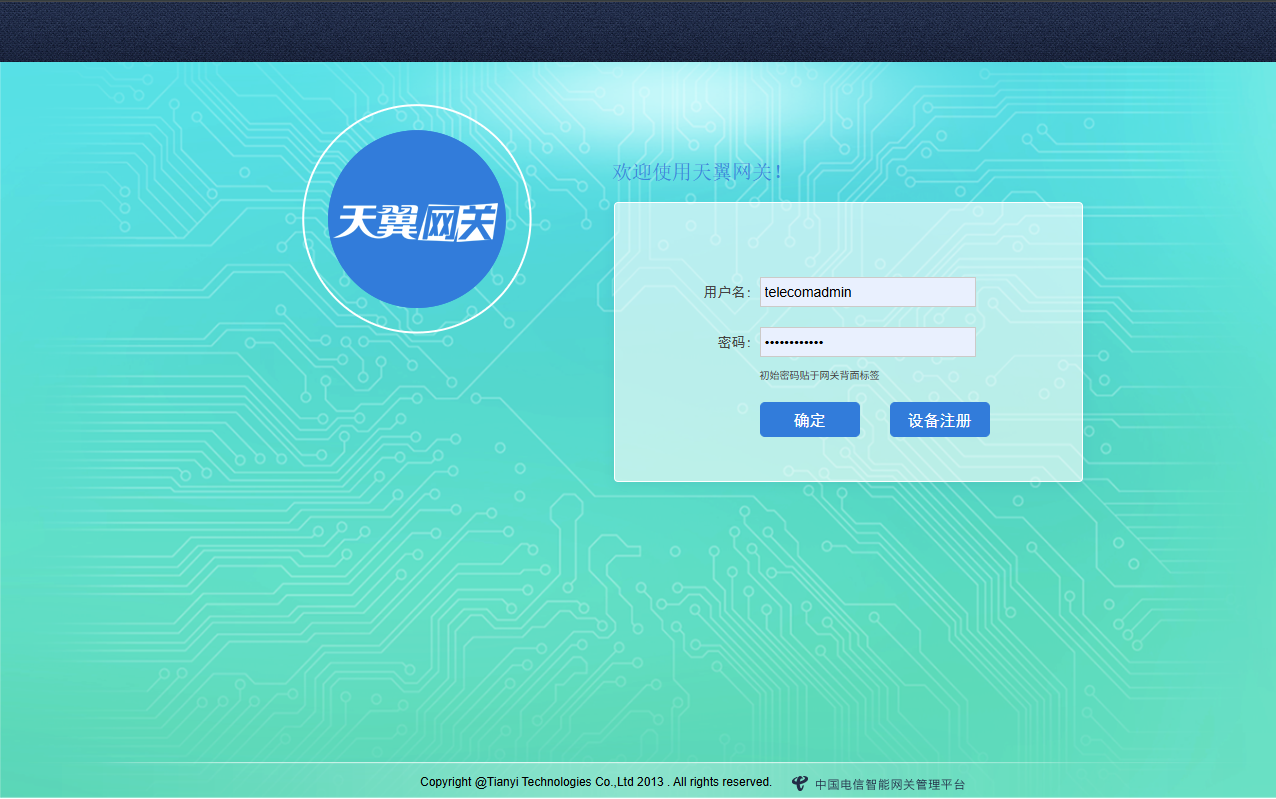Click the 设备注册 registration button
Viewport: 1276px width, 799px height.
point(939,419)
